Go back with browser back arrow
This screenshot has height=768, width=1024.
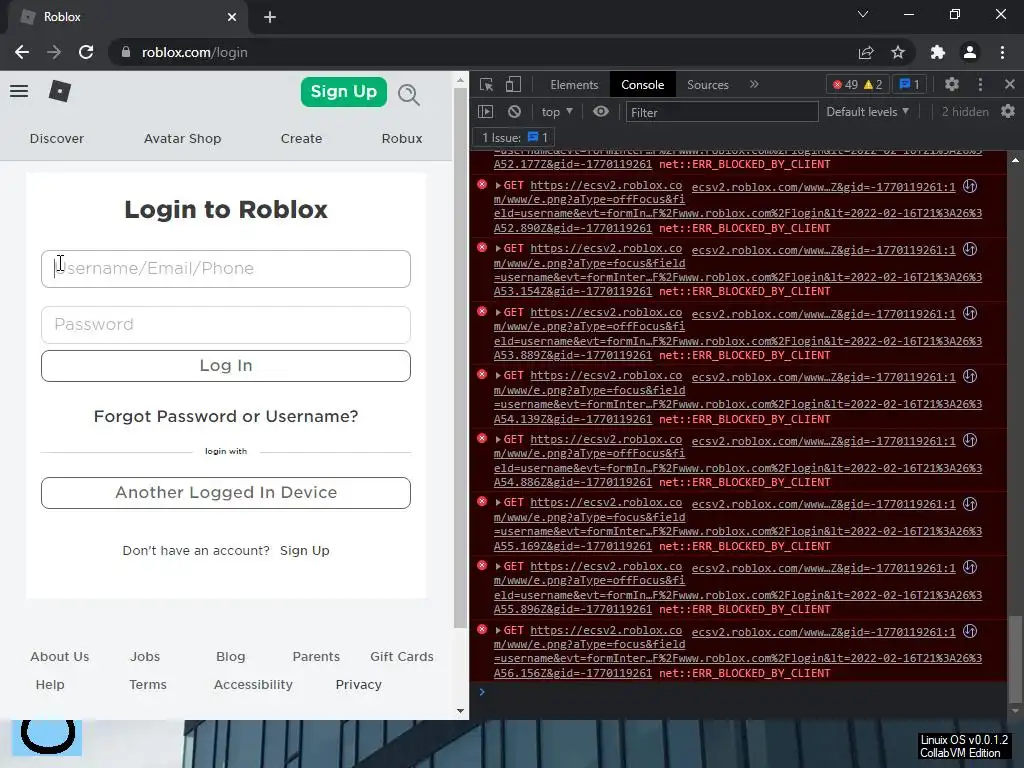(22, 52)
